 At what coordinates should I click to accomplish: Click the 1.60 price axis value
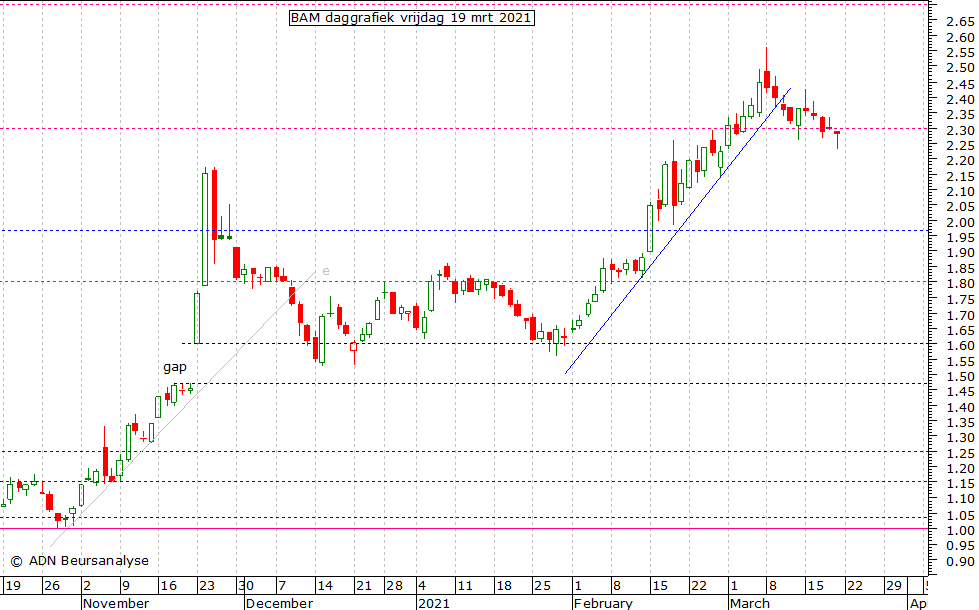tap(960, 345)
